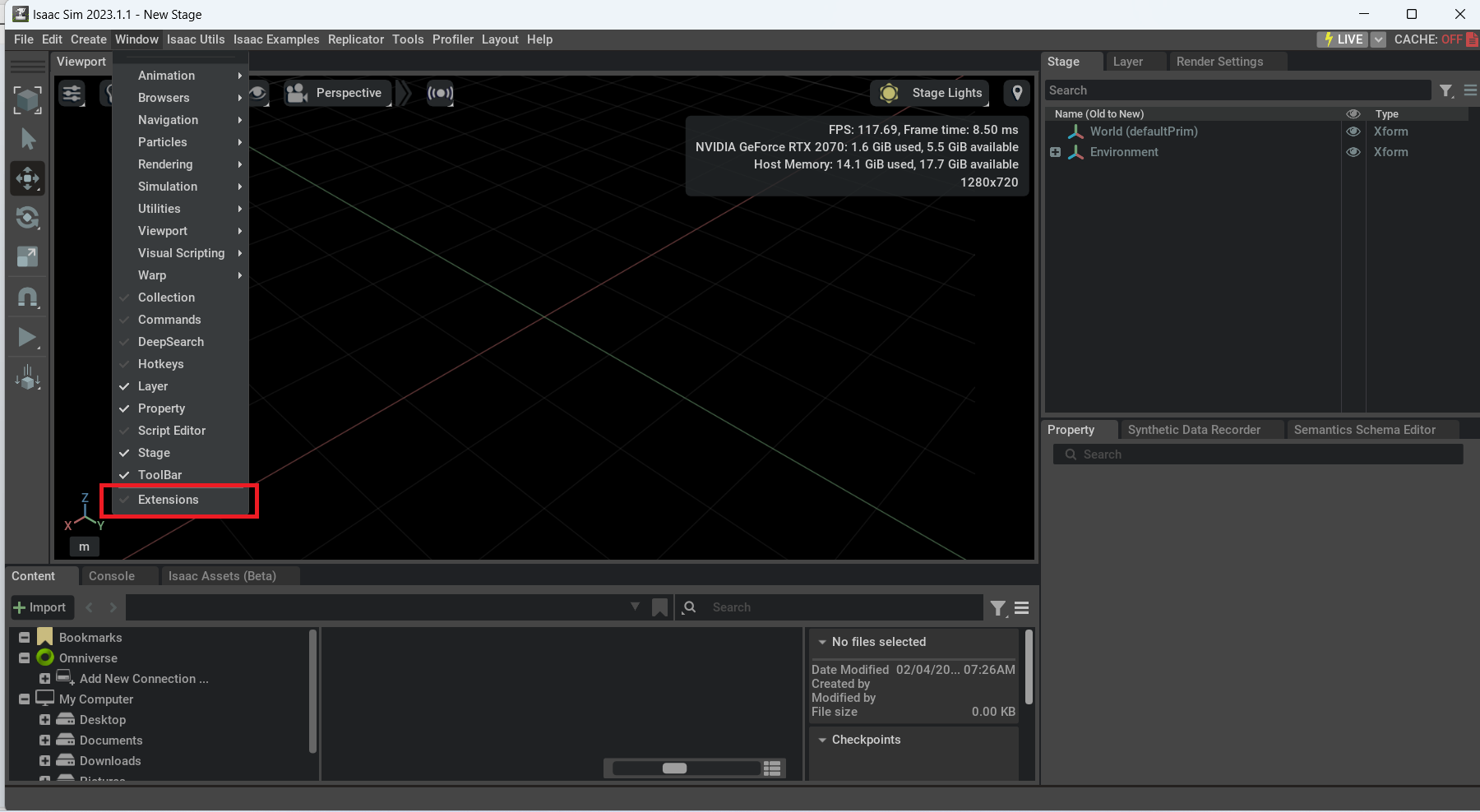Select the Move tool in the left toolbar
This screenshot has width=1480, height=812.
[x=27, y=178]
